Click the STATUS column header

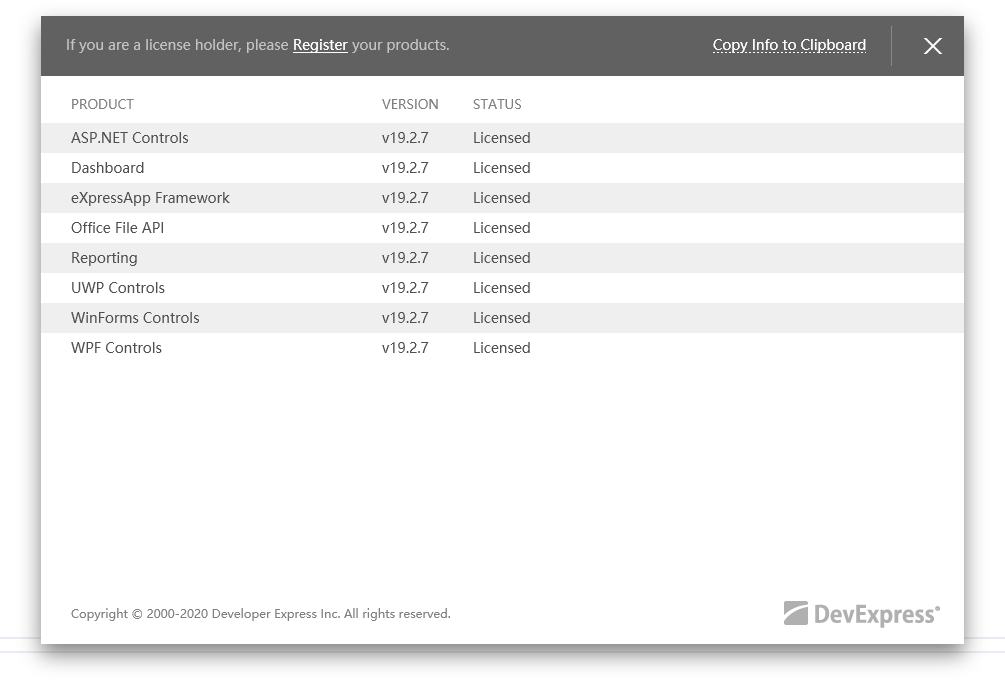(x=497, y=104)
